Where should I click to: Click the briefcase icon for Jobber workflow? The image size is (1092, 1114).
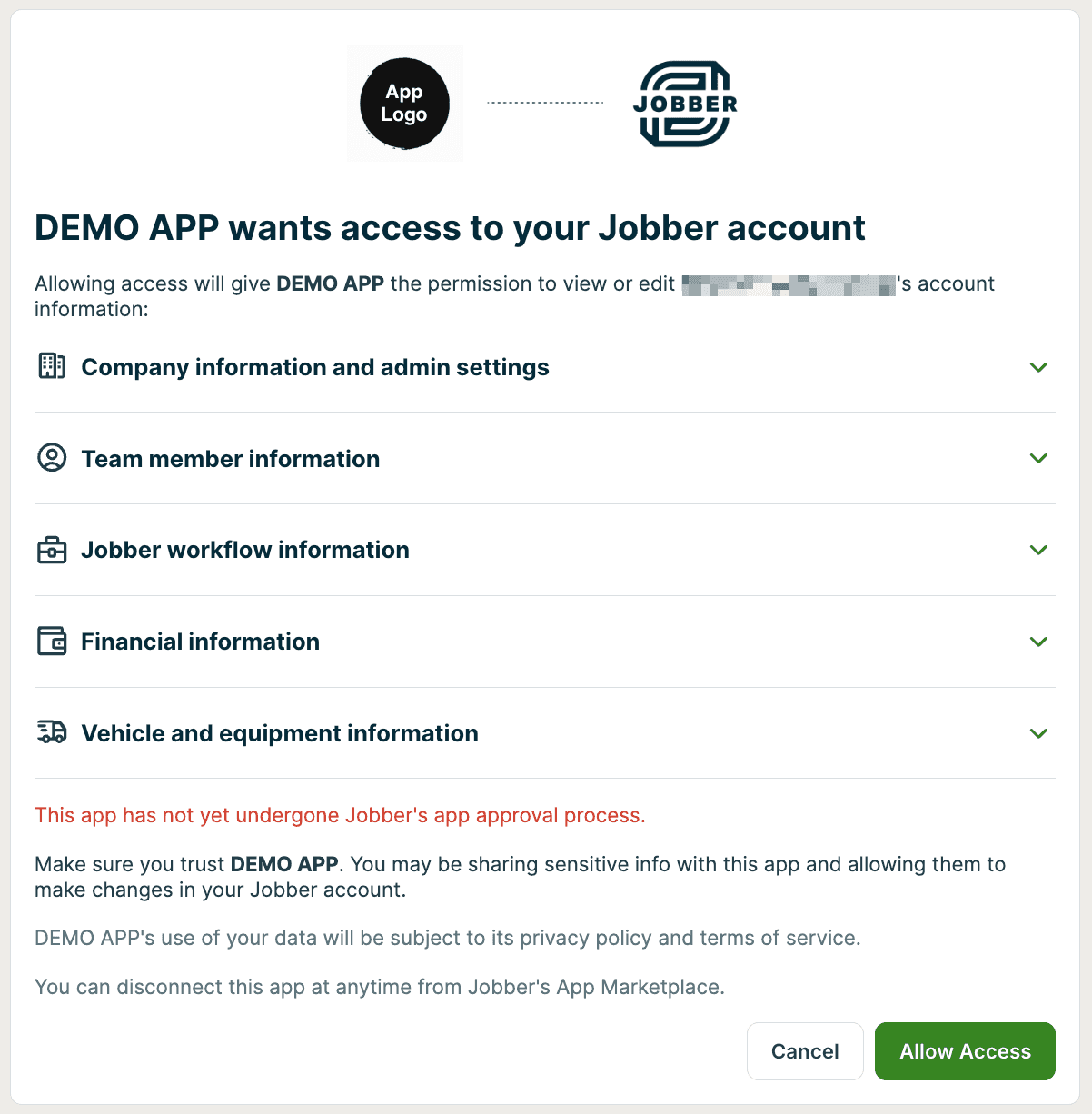(52, 550)
